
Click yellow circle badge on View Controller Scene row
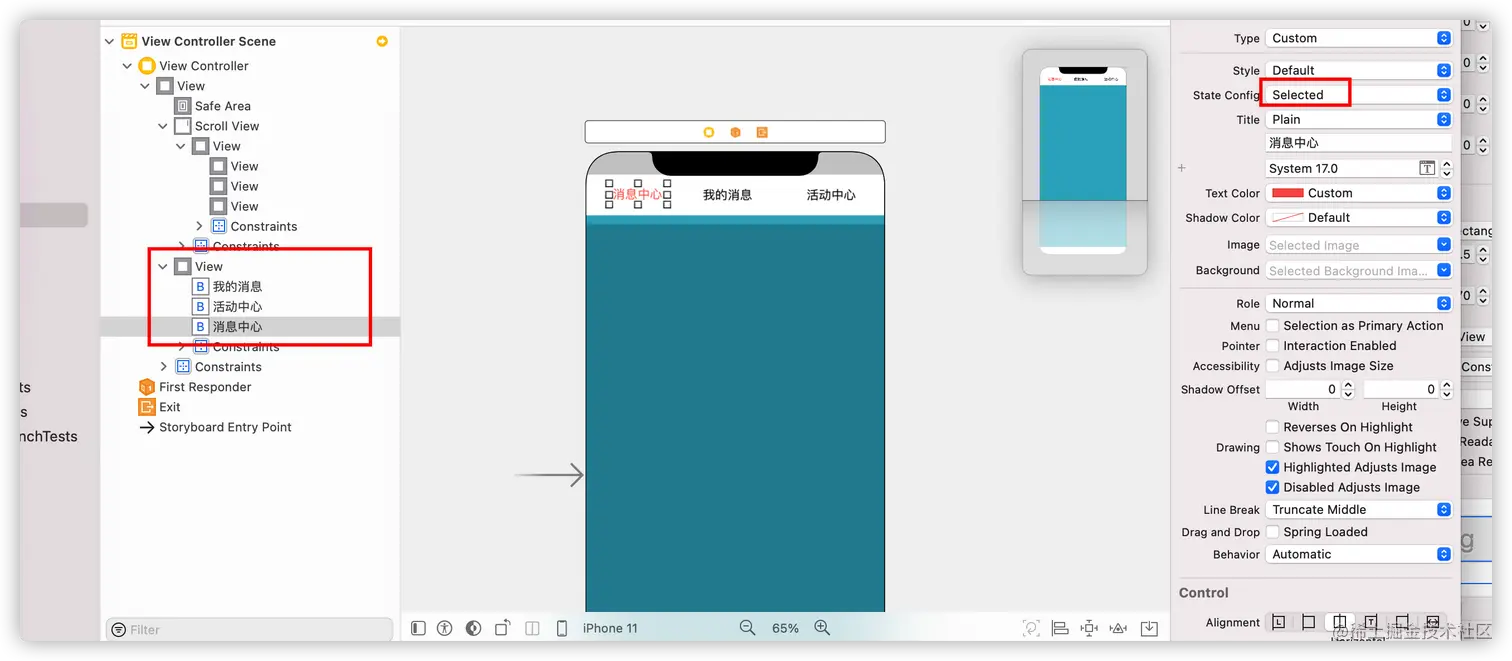pyautogui.click(x=382, y=41)
